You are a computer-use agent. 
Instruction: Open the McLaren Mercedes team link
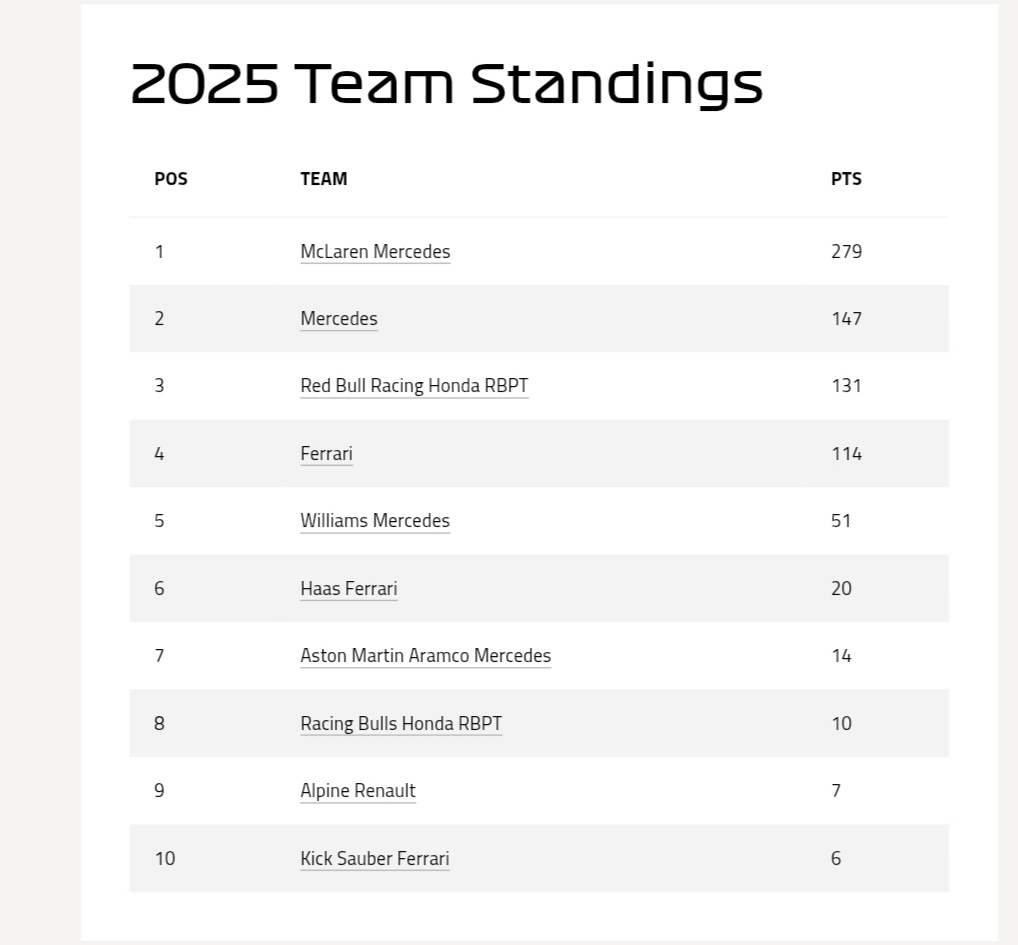(375, 252)
